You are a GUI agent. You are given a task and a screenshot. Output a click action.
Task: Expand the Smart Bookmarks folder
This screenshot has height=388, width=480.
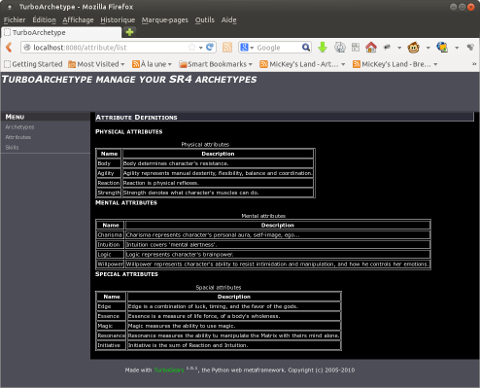(x=216, y=64)
